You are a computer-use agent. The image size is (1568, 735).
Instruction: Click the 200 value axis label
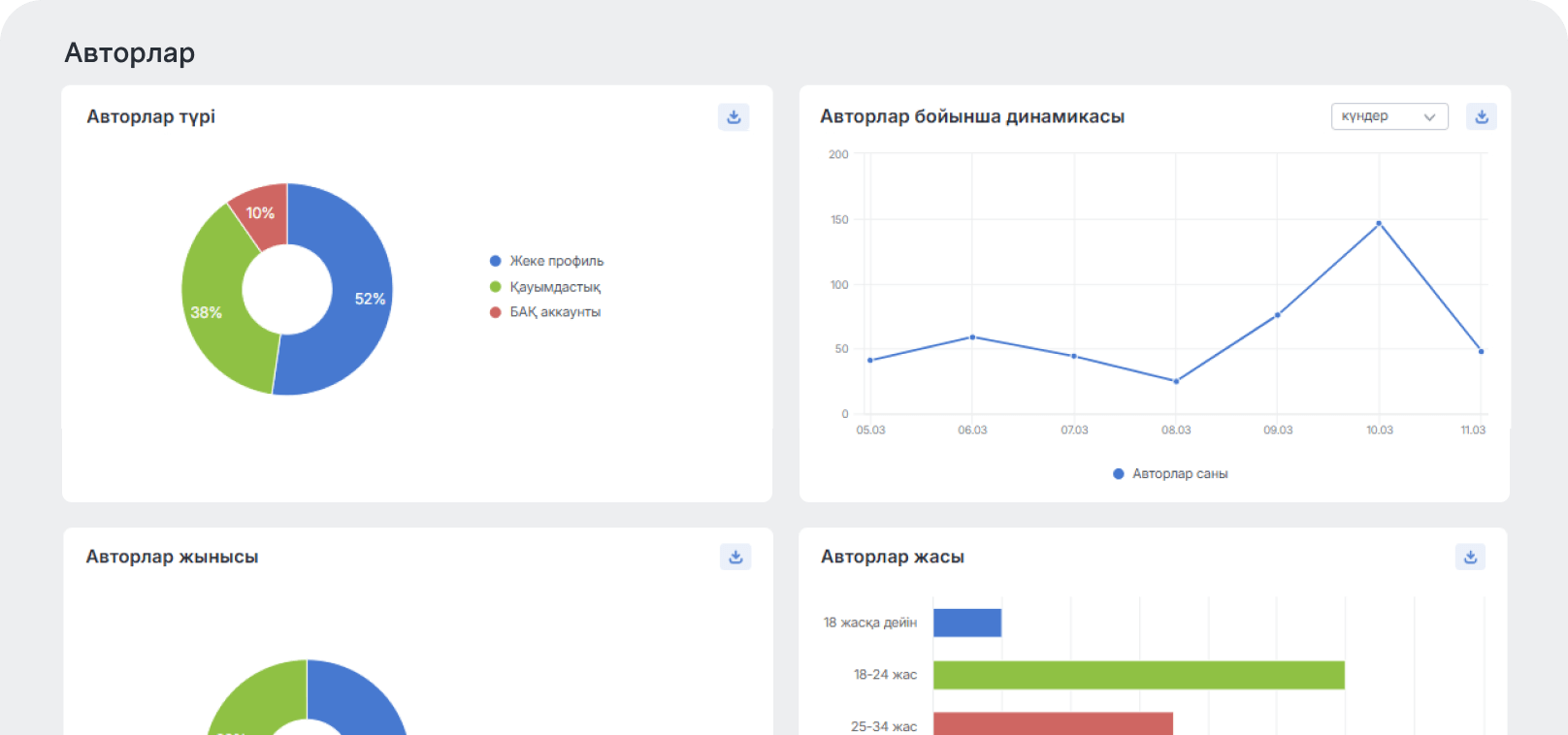(838, 154)
